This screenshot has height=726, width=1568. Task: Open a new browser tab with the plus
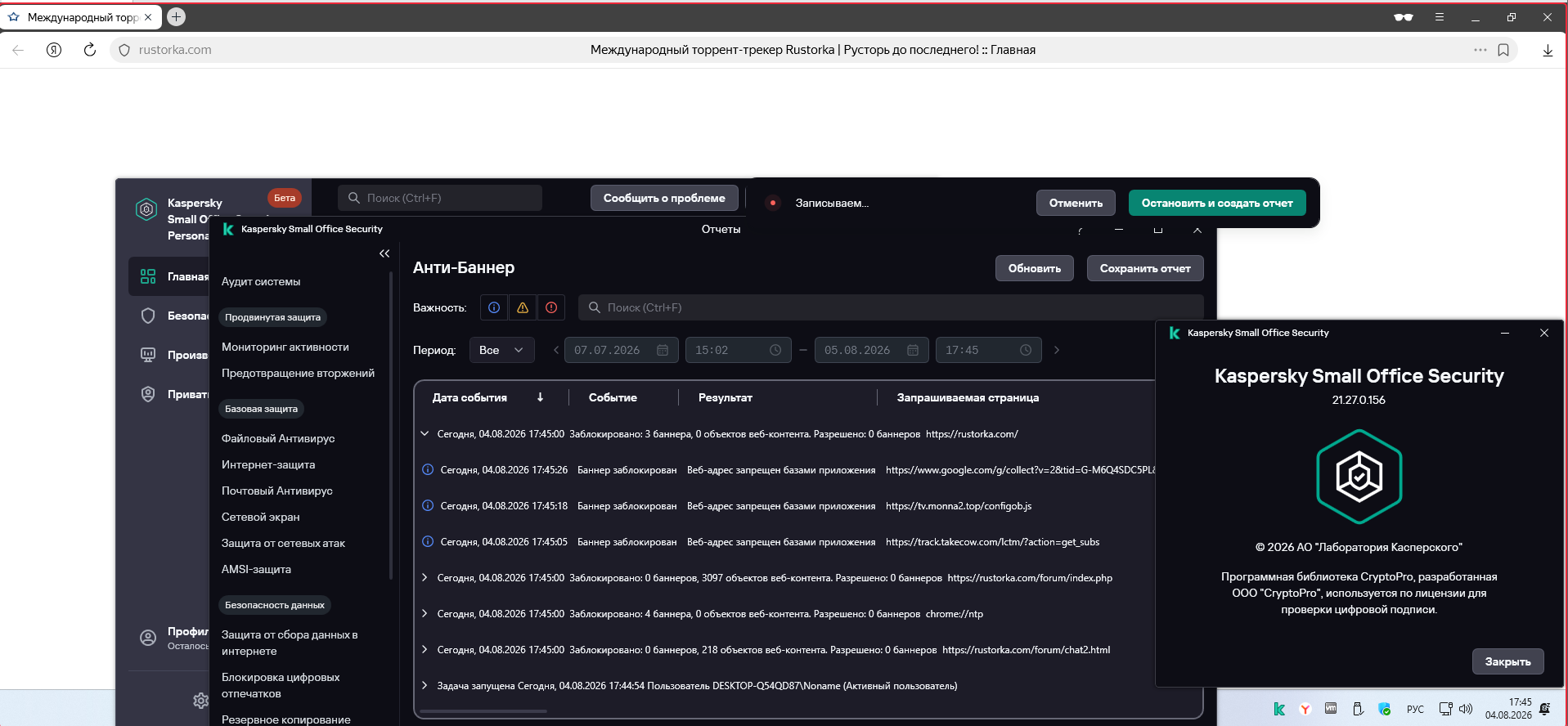pyautogui.click(x=176, y=16)
